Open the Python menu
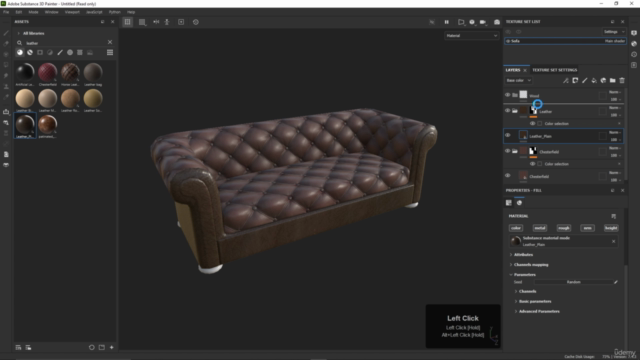This screenshot has width=640, height=360. coord(115,12)
